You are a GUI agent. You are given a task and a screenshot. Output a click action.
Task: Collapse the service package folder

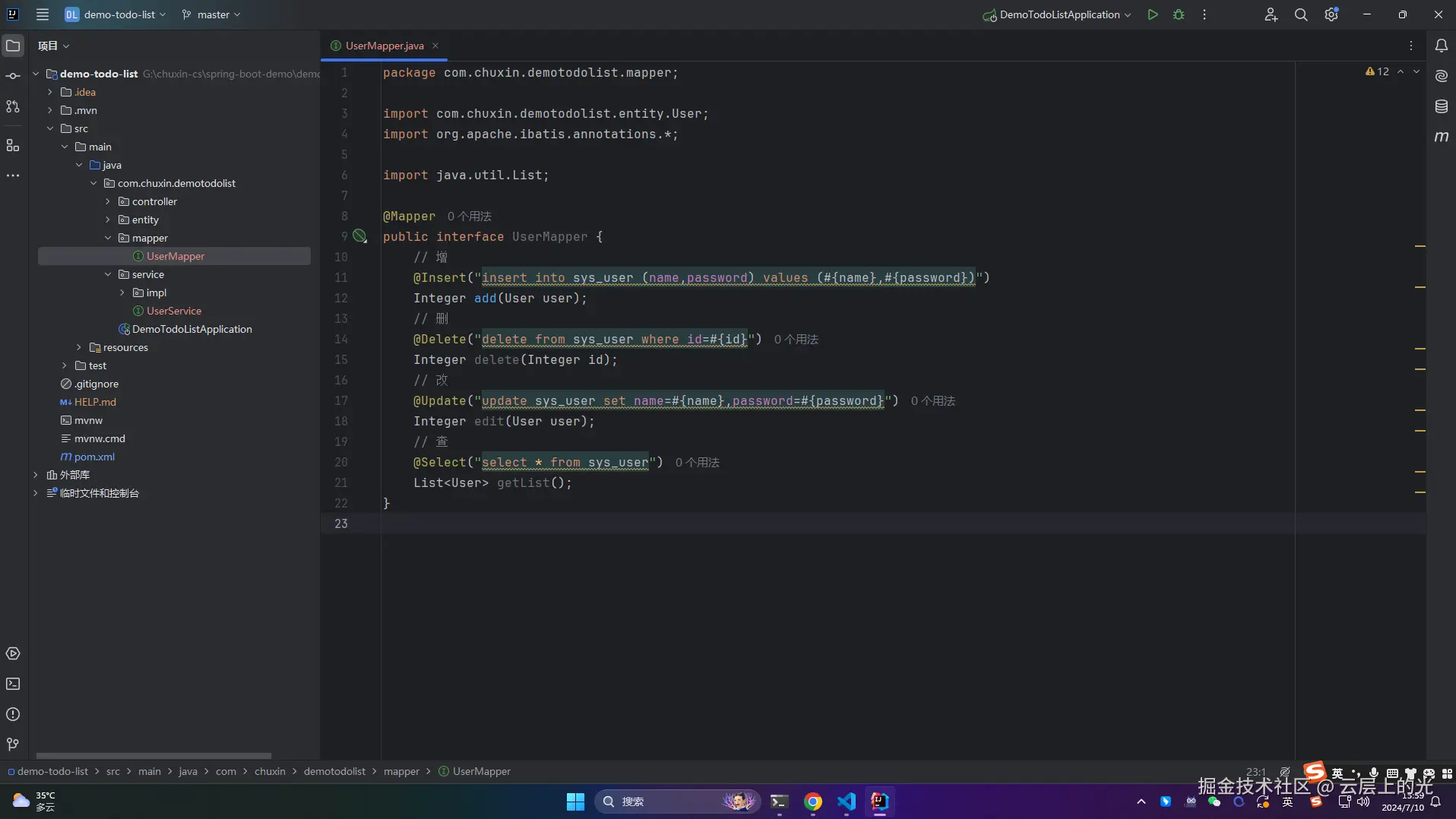tap(108, 274)
